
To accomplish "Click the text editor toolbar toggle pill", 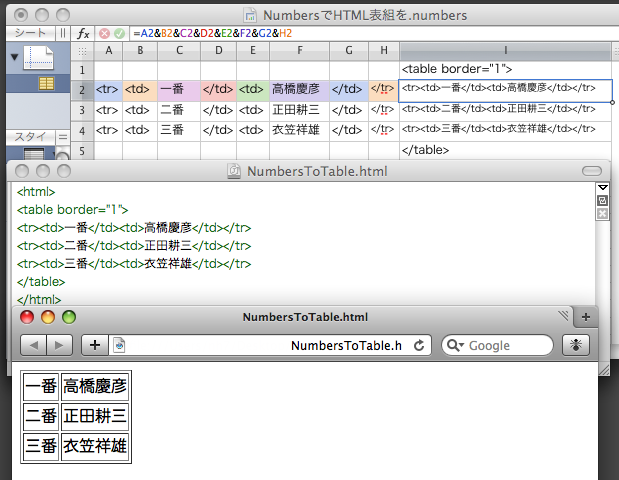I will [x=592, y=171].
